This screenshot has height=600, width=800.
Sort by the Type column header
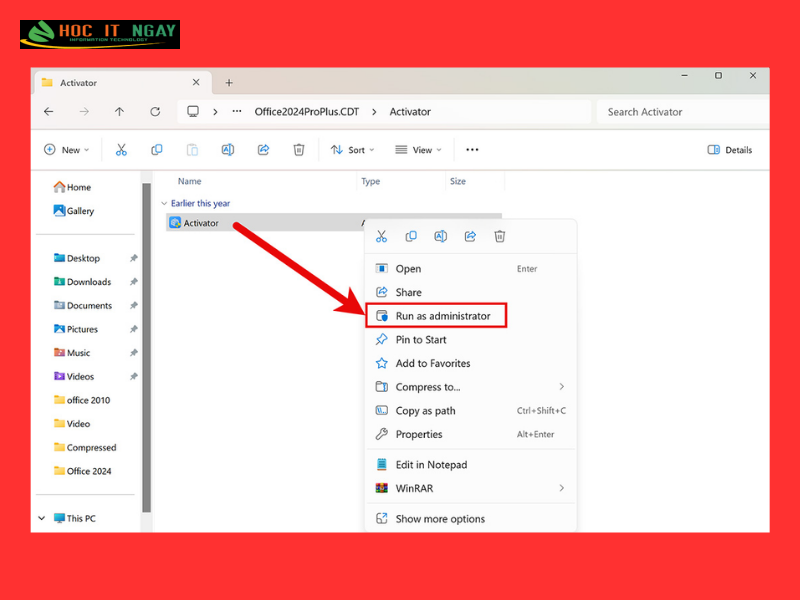pyautogui.click(x=370, y=181)
